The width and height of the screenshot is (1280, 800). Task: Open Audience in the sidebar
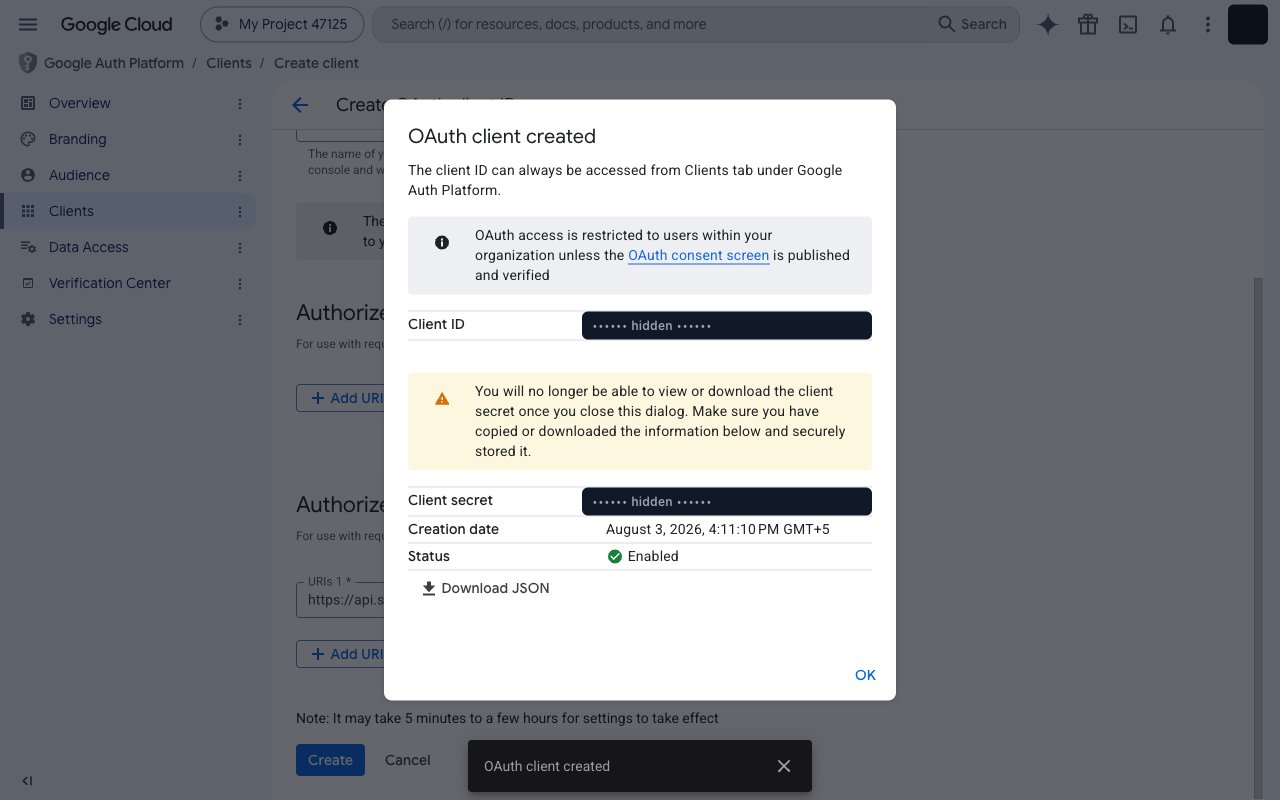click(80, 175)
